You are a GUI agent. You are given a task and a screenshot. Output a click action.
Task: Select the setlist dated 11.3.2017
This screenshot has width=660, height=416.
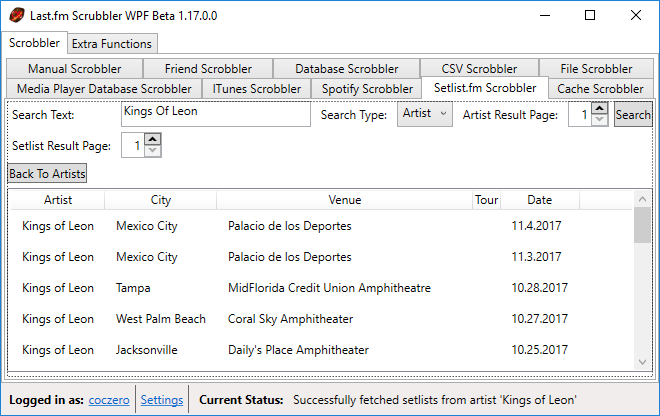[322, 257]
